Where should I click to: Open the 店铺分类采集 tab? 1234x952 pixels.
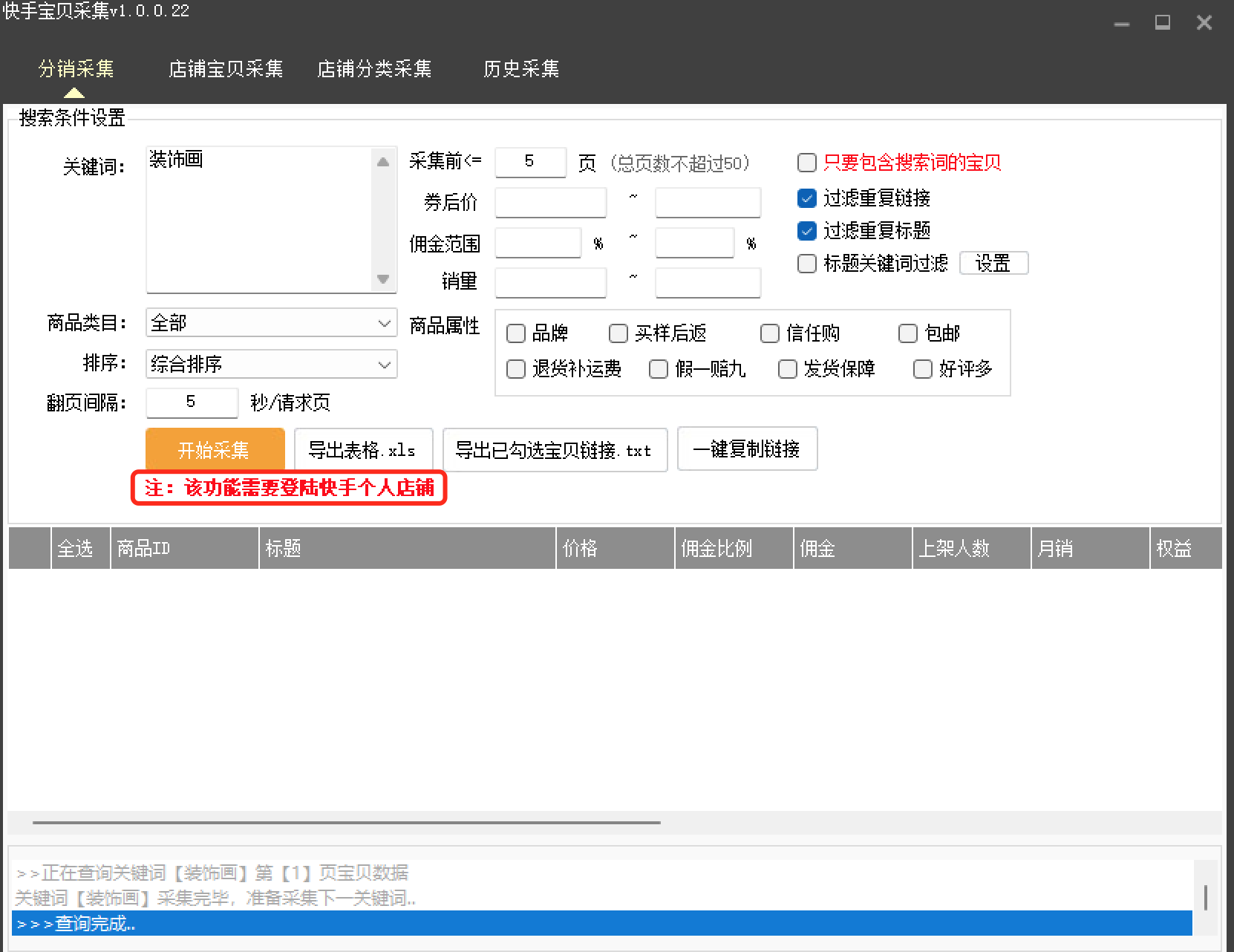[374, 69]
